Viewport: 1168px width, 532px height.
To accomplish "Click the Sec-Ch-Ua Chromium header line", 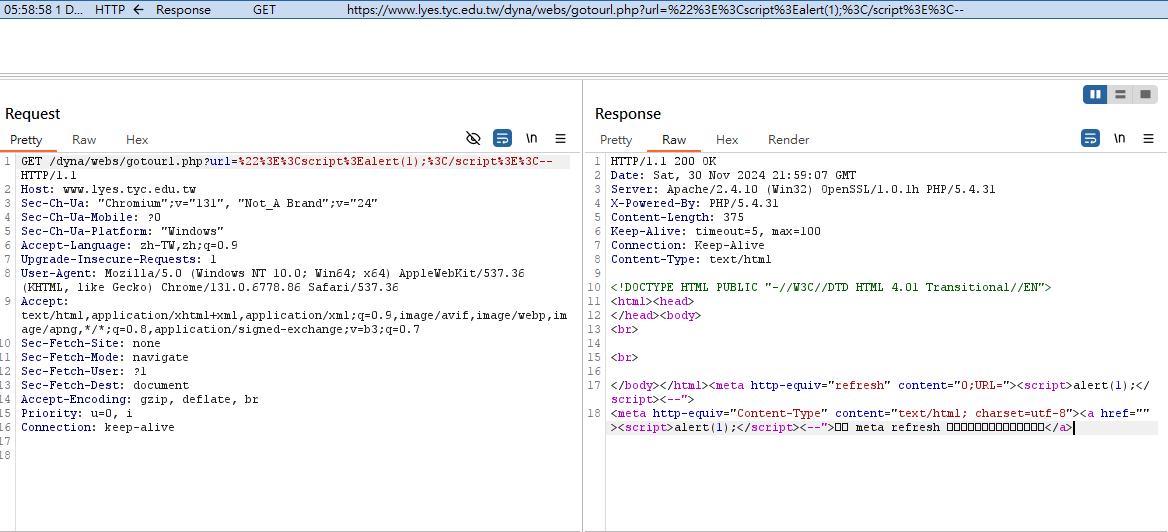I will click(200, 203).
